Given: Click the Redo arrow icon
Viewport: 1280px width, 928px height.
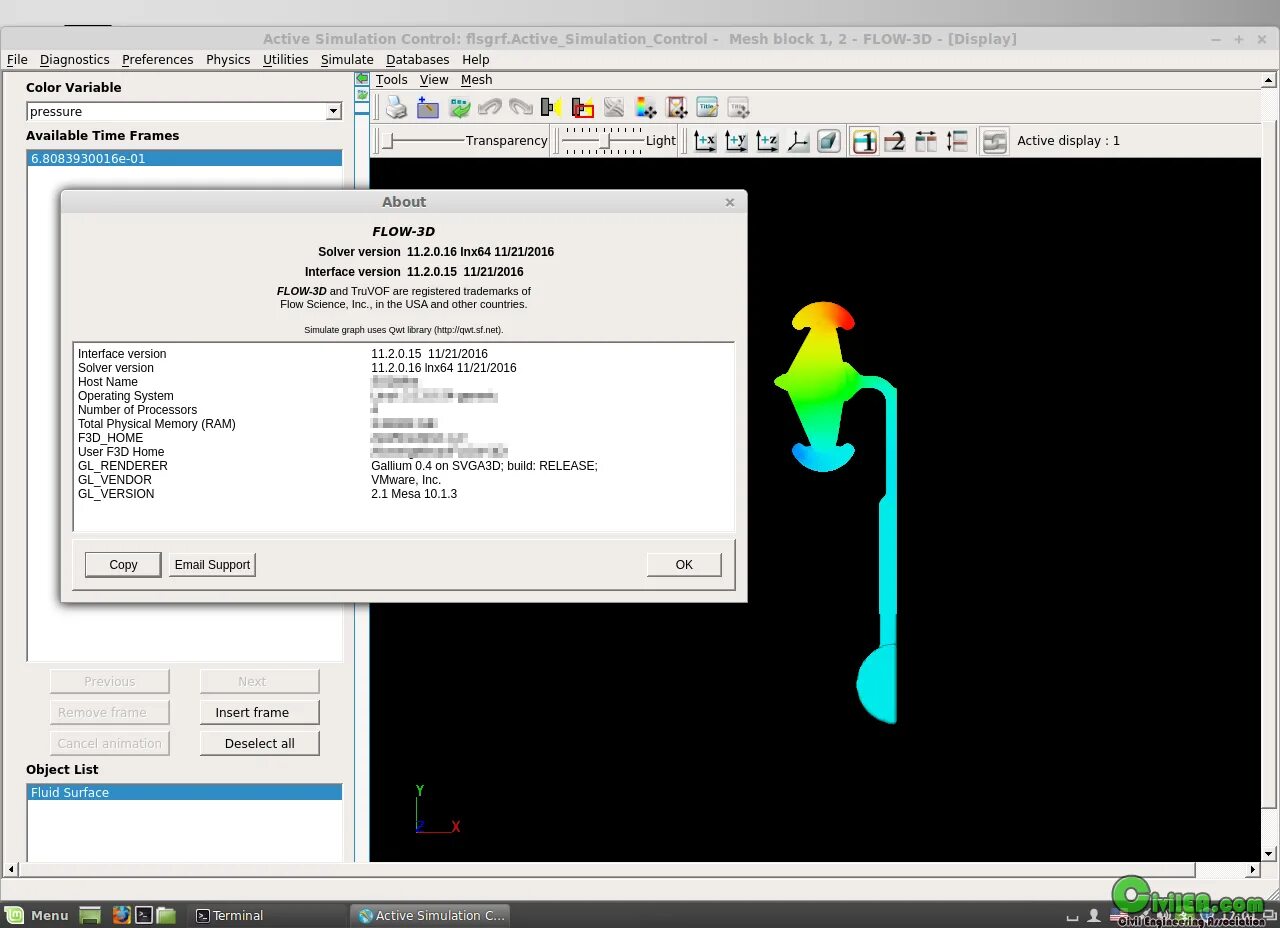Looking at the screenshot, I should [521, 108].
